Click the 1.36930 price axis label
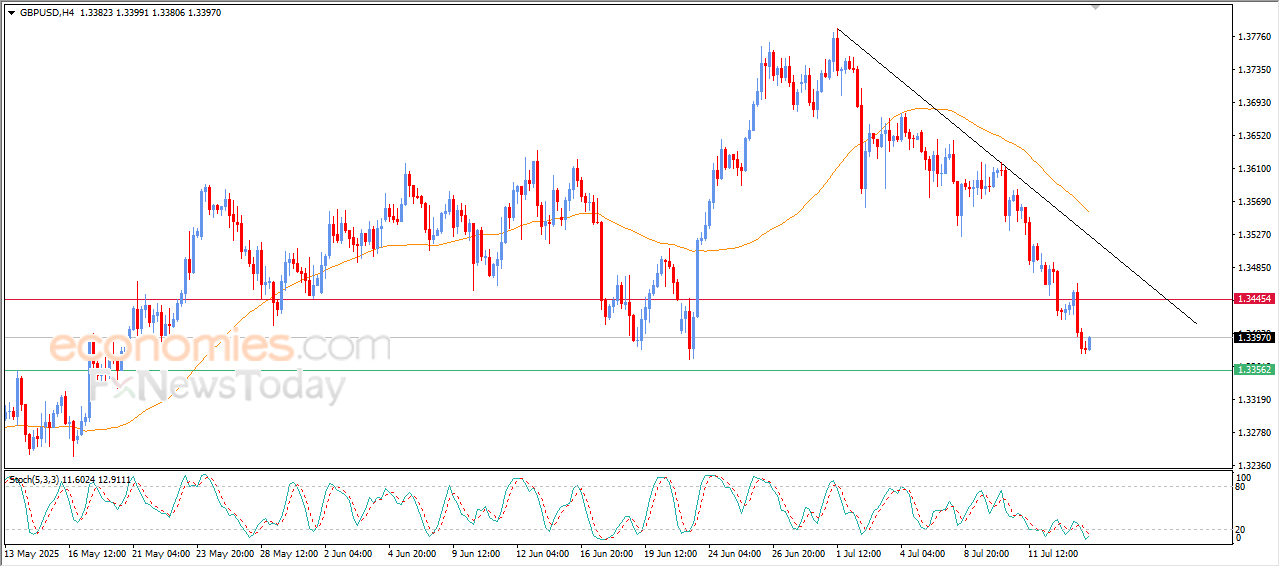1280x567 pixels. pos(1254,103)
